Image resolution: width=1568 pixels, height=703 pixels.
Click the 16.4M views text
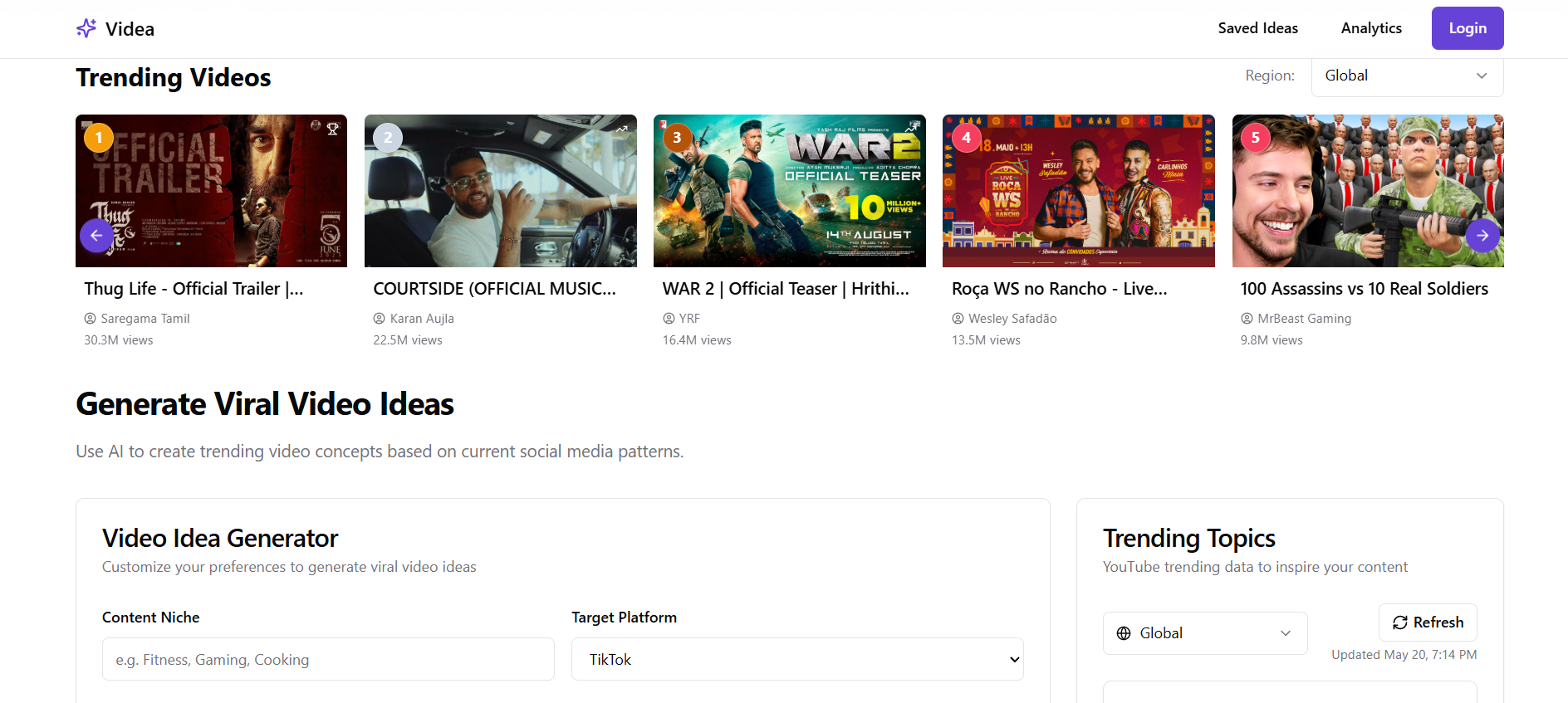(697, 340)
